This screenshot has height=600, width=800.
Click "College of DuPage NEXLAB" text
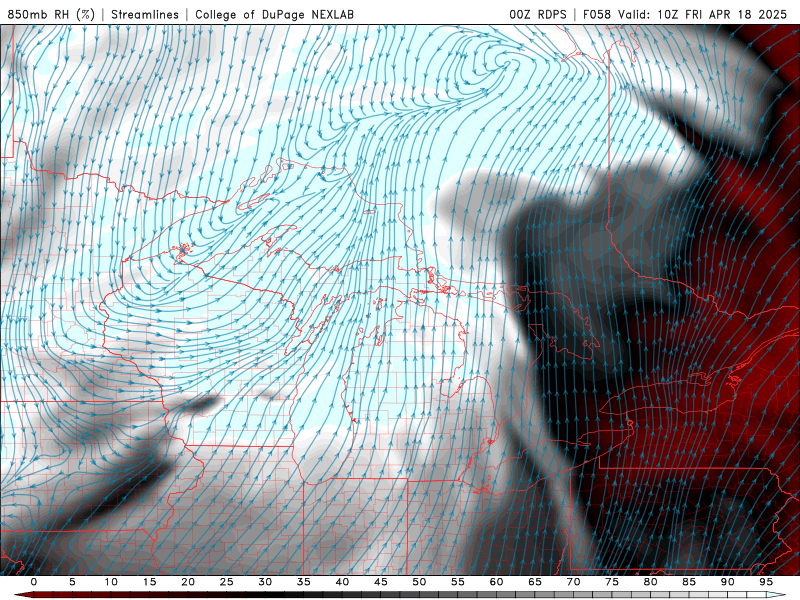(274, 14)
